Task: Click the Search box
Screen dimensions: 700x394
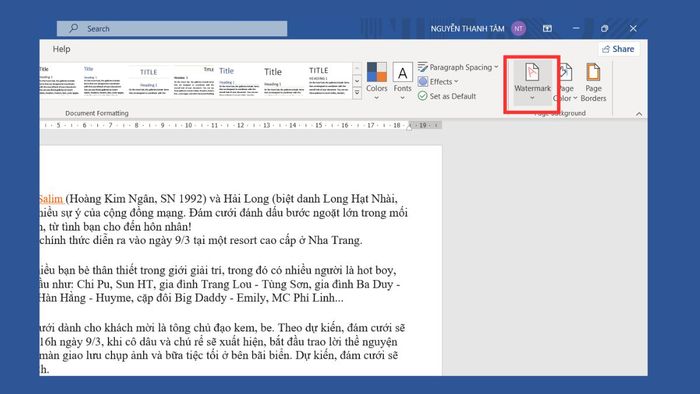Action: (172, 29)
